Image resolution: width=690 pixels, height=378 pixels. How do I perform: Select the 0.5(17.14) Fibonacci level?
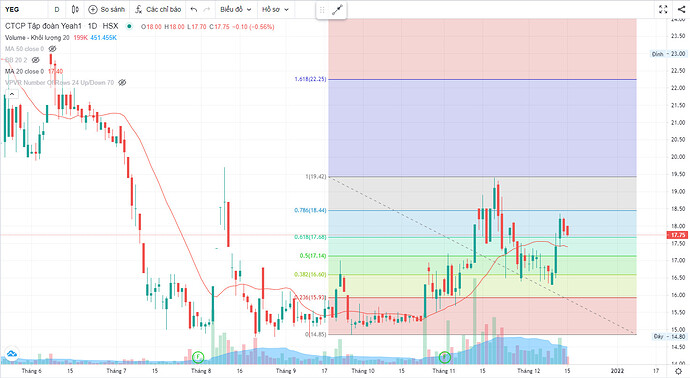[313, 256]
